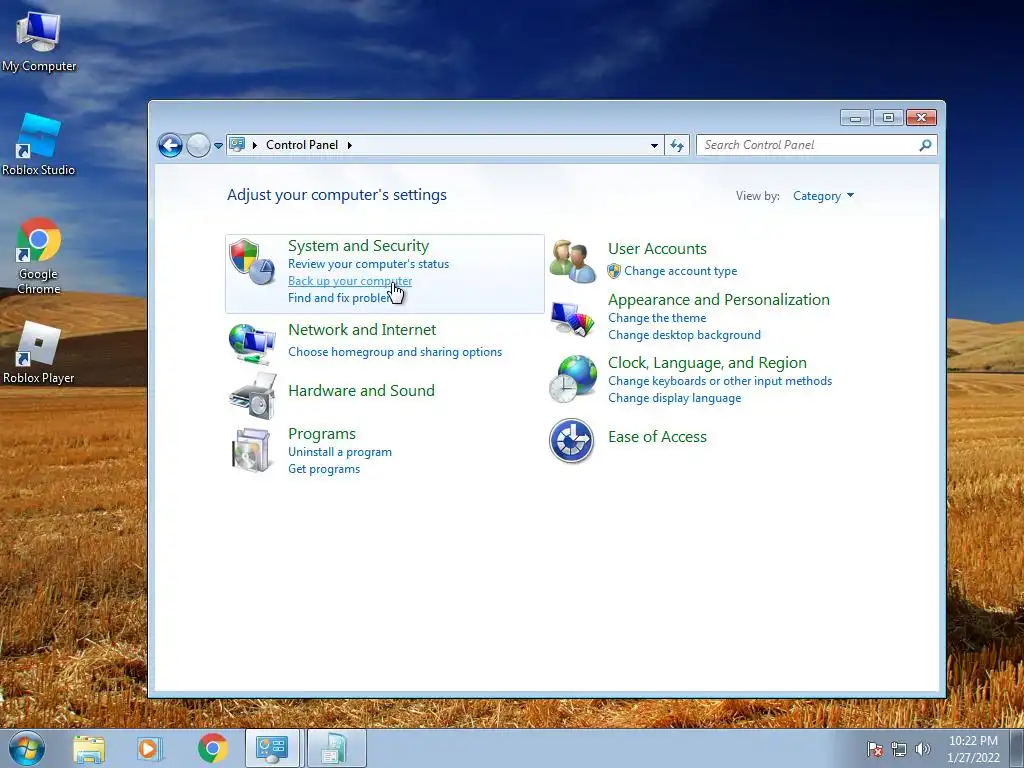The image size is (1024, 768).
Task: Switch to Control Panel taskbar button
Action: [x=272, y=748]
